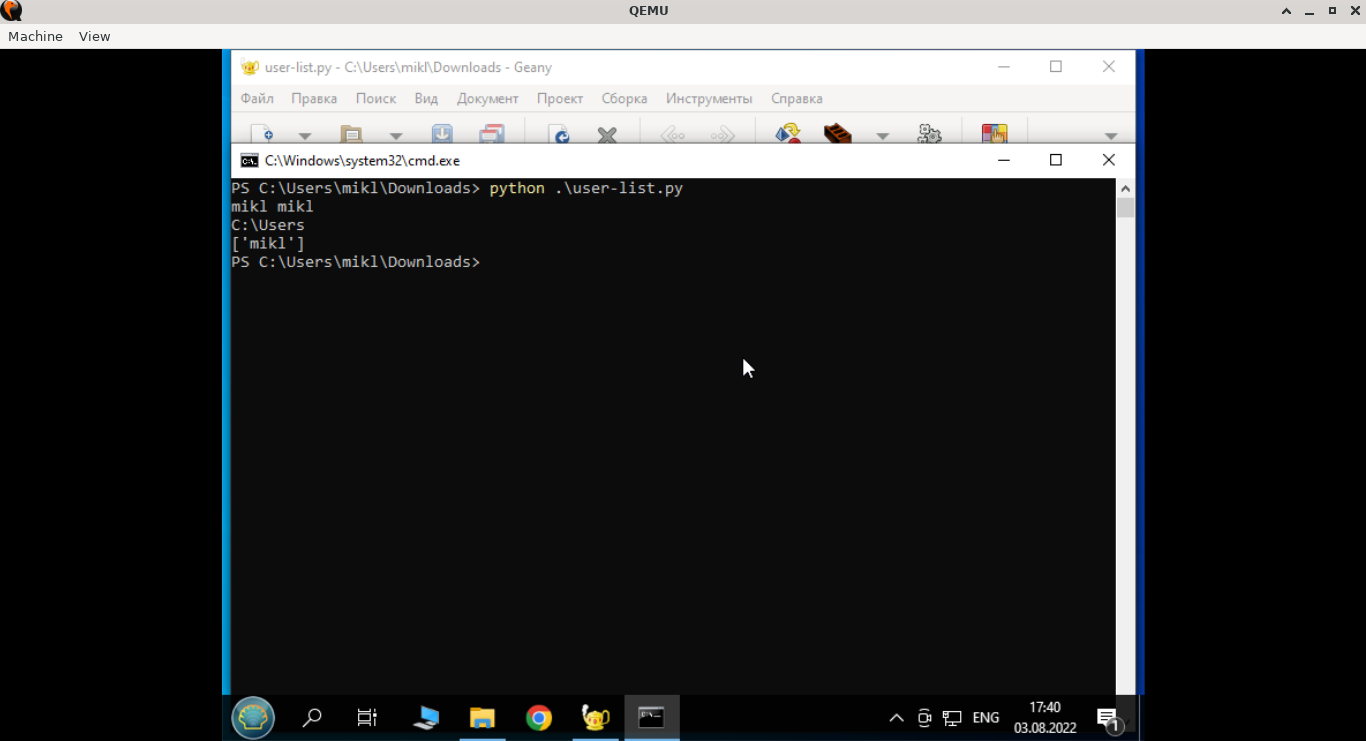The height and width of the screenshot is (741, 1366).
Task: Open Task View on the taskbar
Action: click(x=367, y=717)
